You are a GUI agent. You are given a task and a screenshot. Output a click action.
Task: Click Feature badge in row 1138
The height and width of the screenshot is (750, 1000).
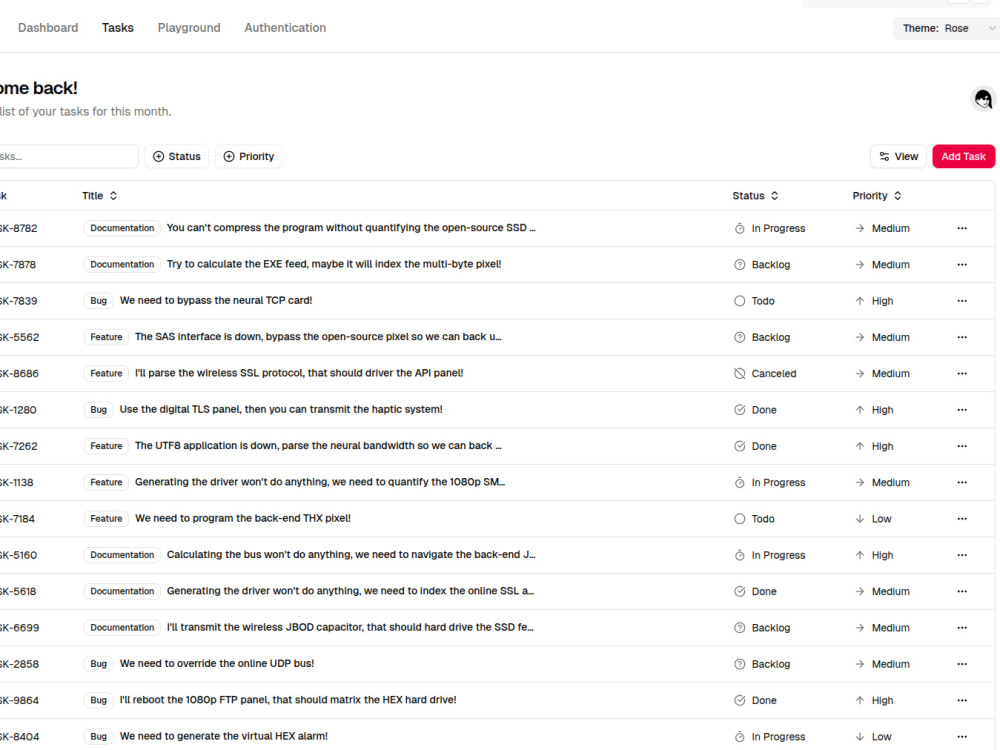(x=106, y=483)
